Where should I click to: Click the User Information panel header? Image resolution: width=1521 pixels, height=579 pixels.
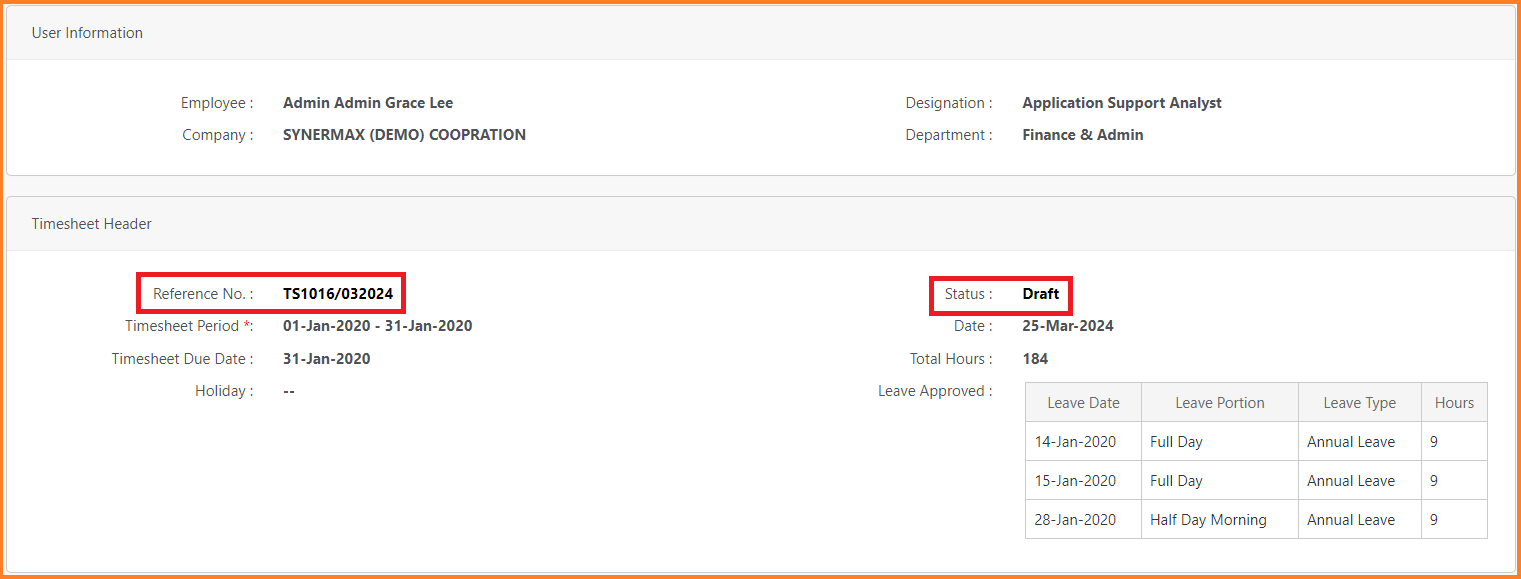point(761,33)
